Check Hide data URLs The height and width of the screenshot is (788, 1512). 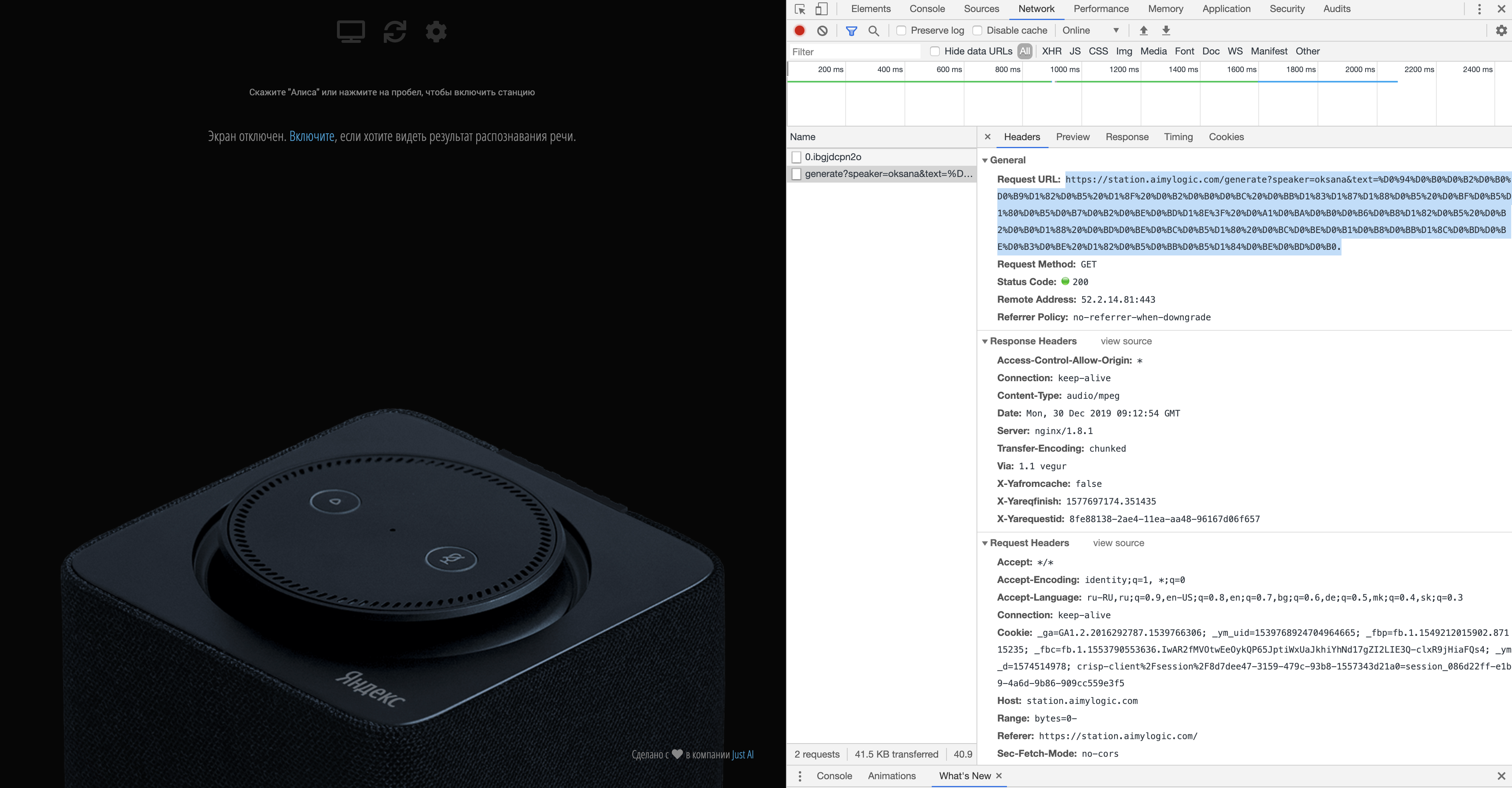tap(934, 51)
